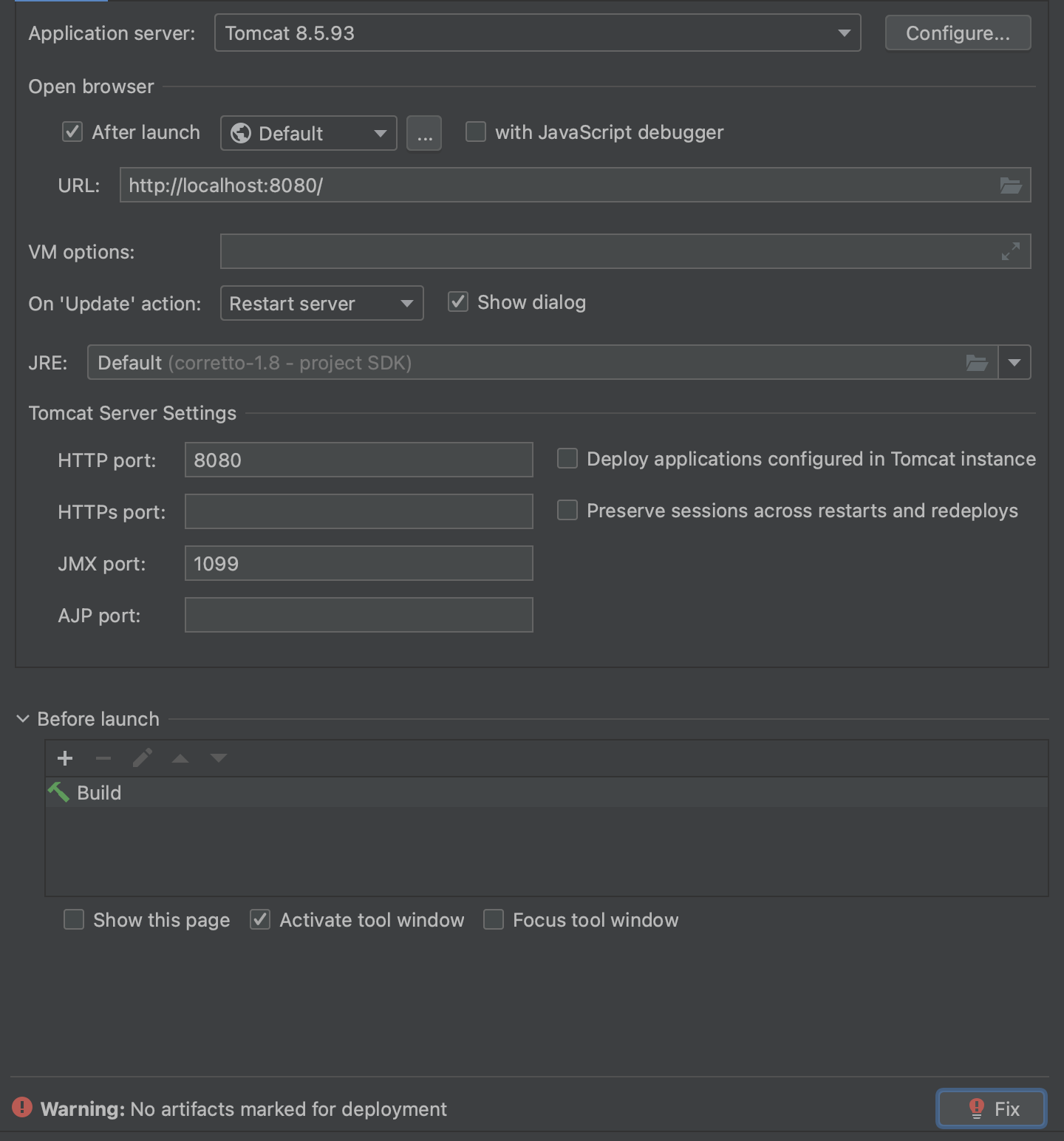Enable the Show this page checkbox
Screen dimensions: 1064x1141
[74, 919]
